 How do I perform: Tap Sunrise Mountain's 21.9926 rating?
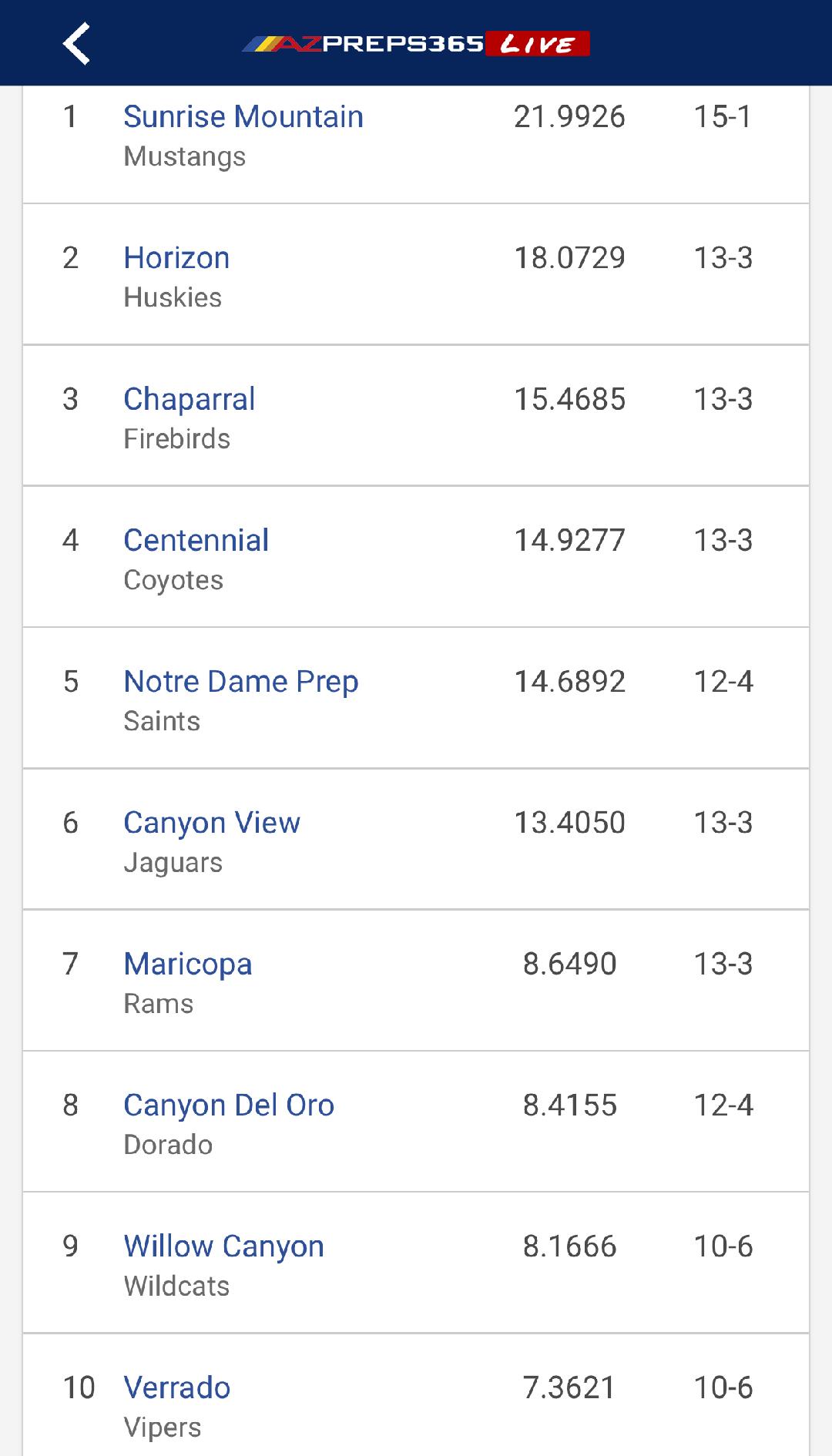[569, 117]
